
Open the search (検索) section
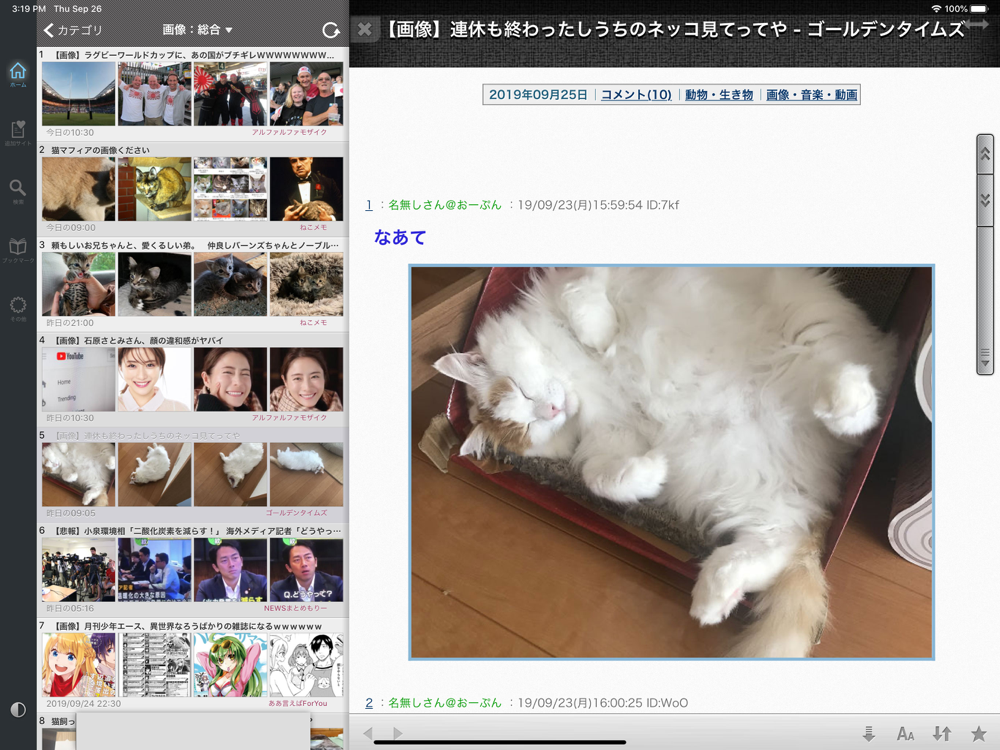[18, 191]
